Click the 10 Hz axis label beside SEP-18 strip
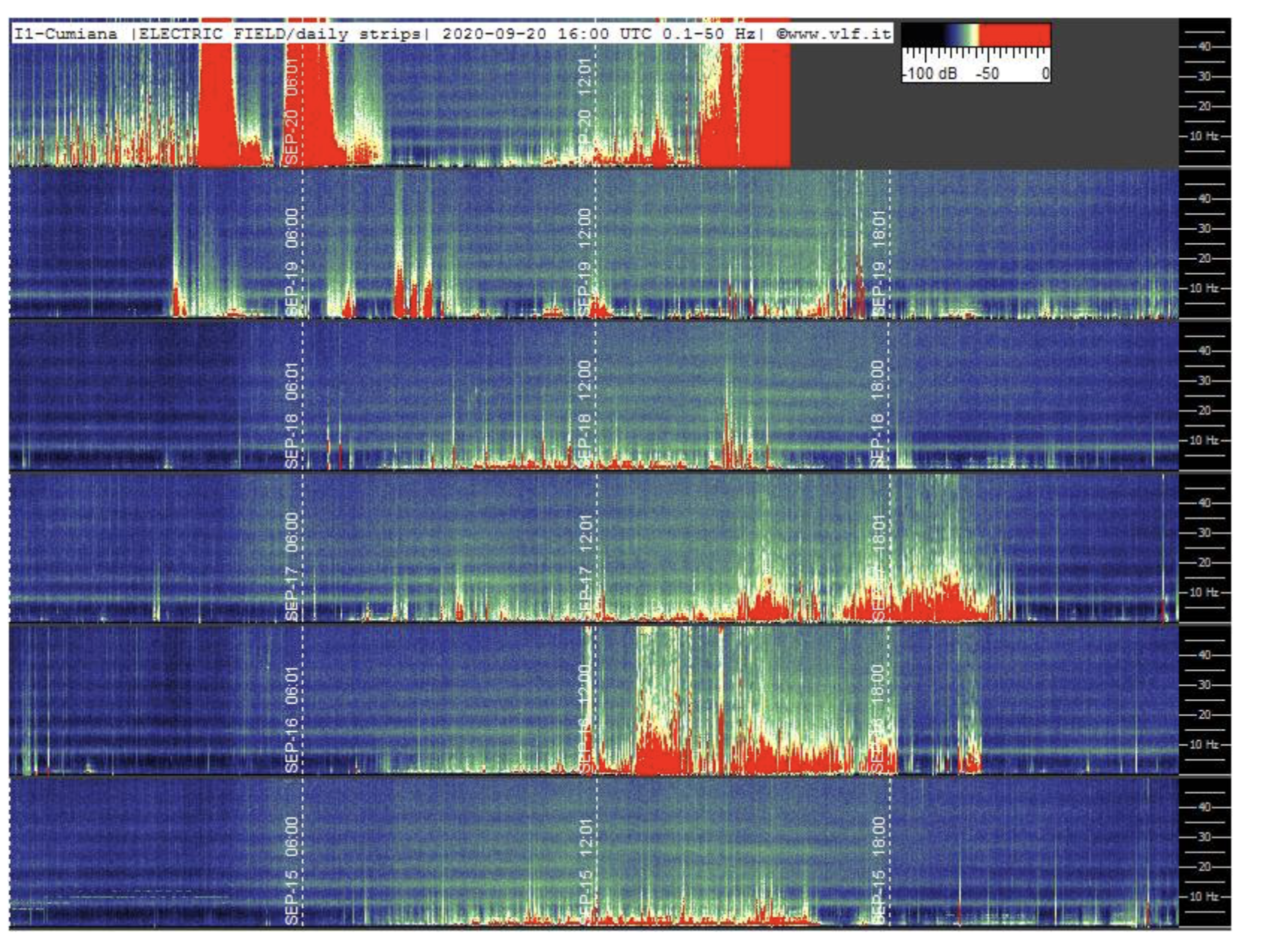 coord(1204,440)
